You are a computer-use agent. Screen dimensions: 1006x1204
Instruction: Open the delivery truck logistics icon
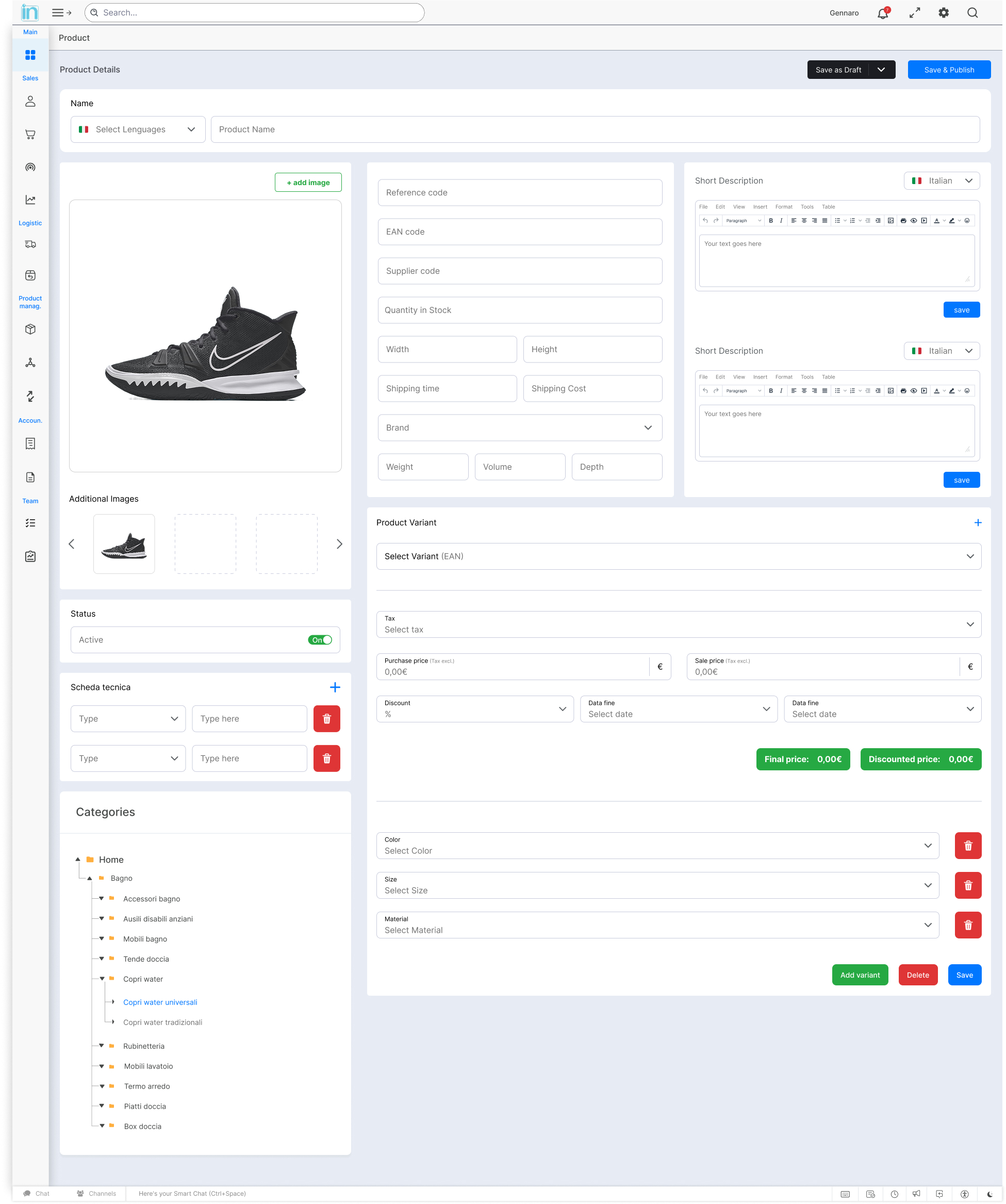(30, 244)
